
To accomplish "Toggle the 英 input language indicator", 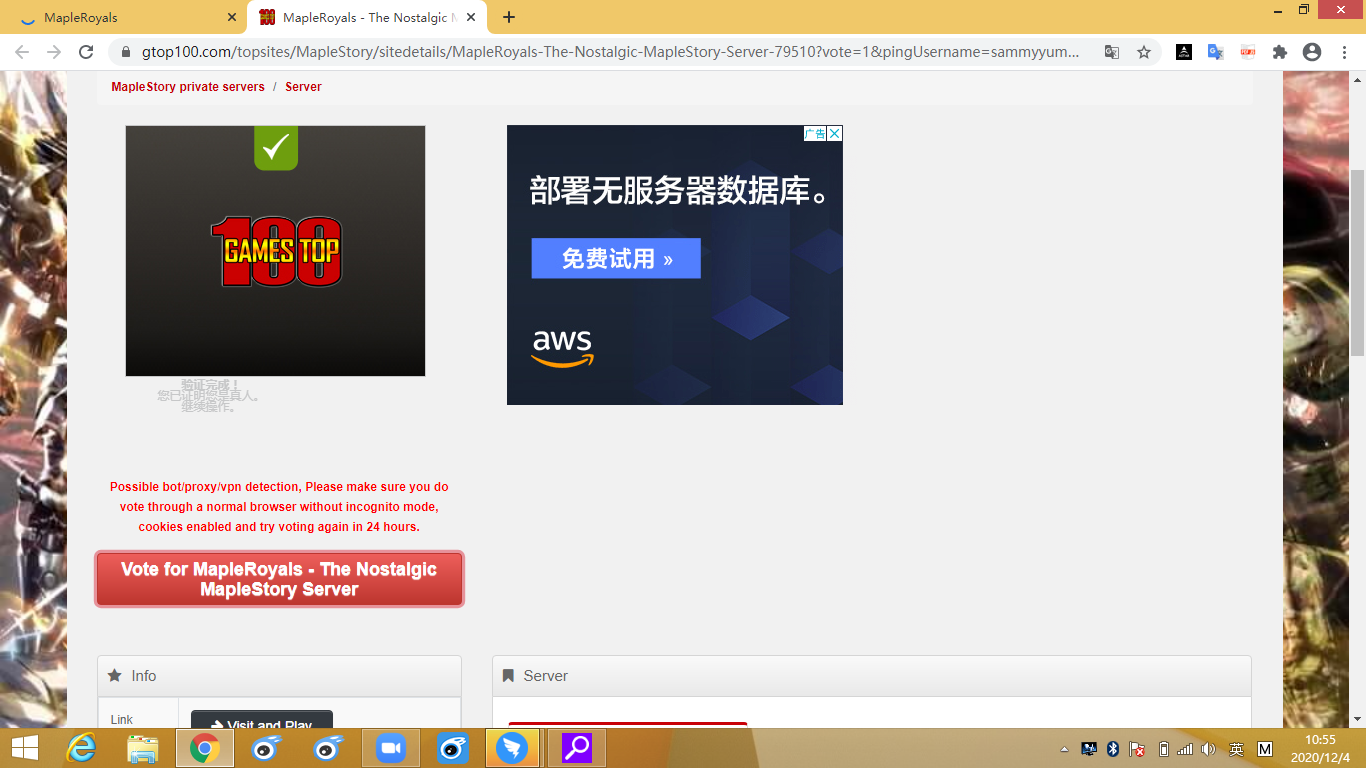I will [x=1237, y=749].
